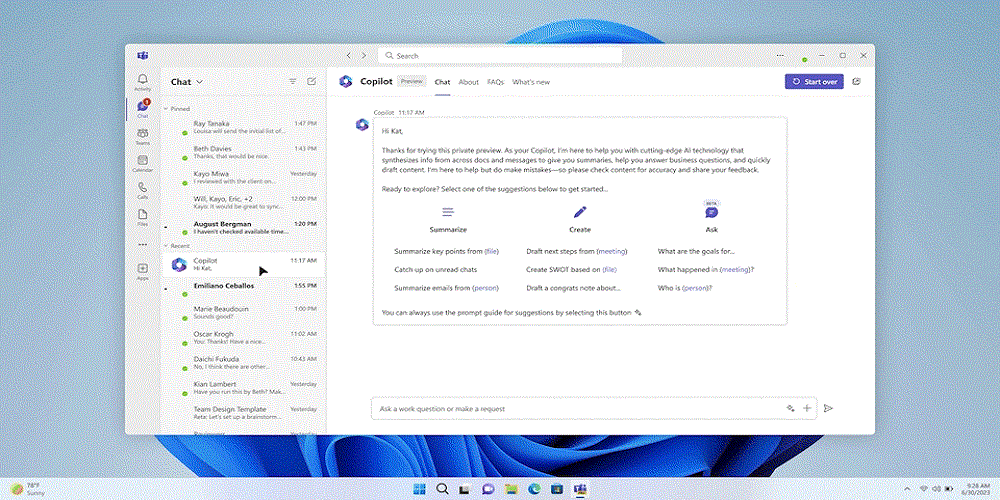
Task: Open Windows Start menu
Action: coord(420,489)
